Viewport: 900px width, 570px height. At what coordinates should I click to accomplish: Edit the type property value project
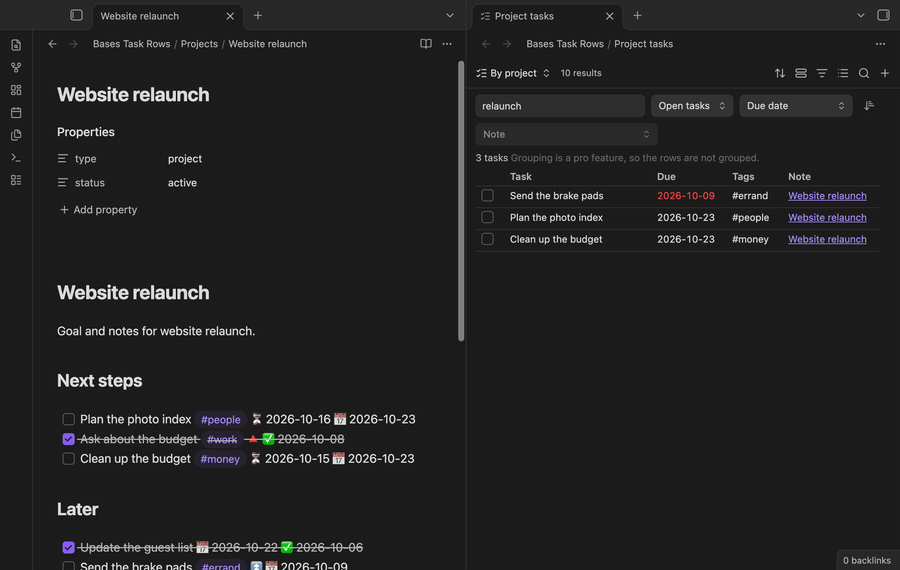(x=185, y=158)
